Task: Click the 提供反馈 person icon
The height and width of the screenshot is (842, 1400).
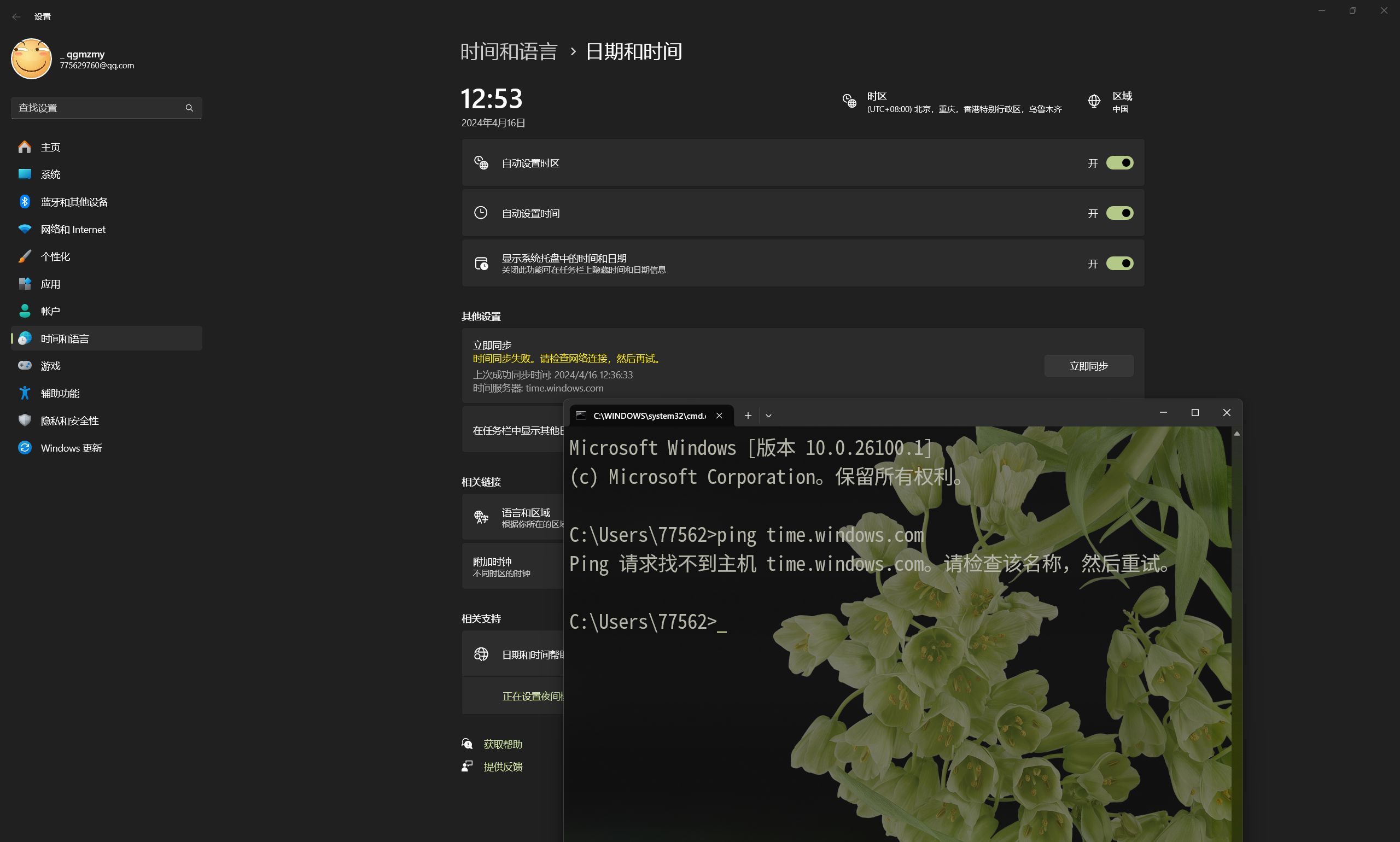Action: pyautogui.click(x=467, y=767)
